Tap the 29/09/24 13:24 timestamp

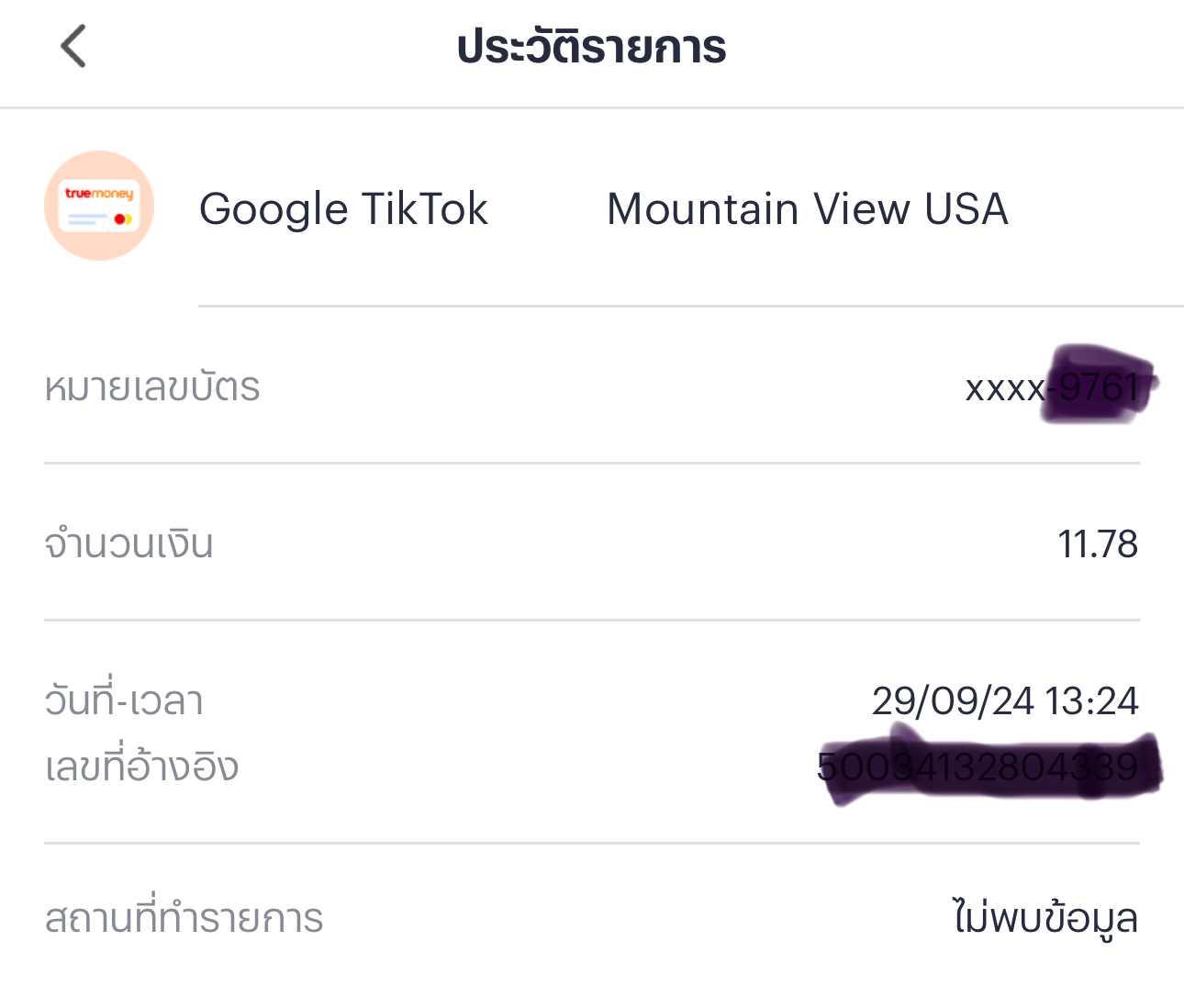point(1005,701)
